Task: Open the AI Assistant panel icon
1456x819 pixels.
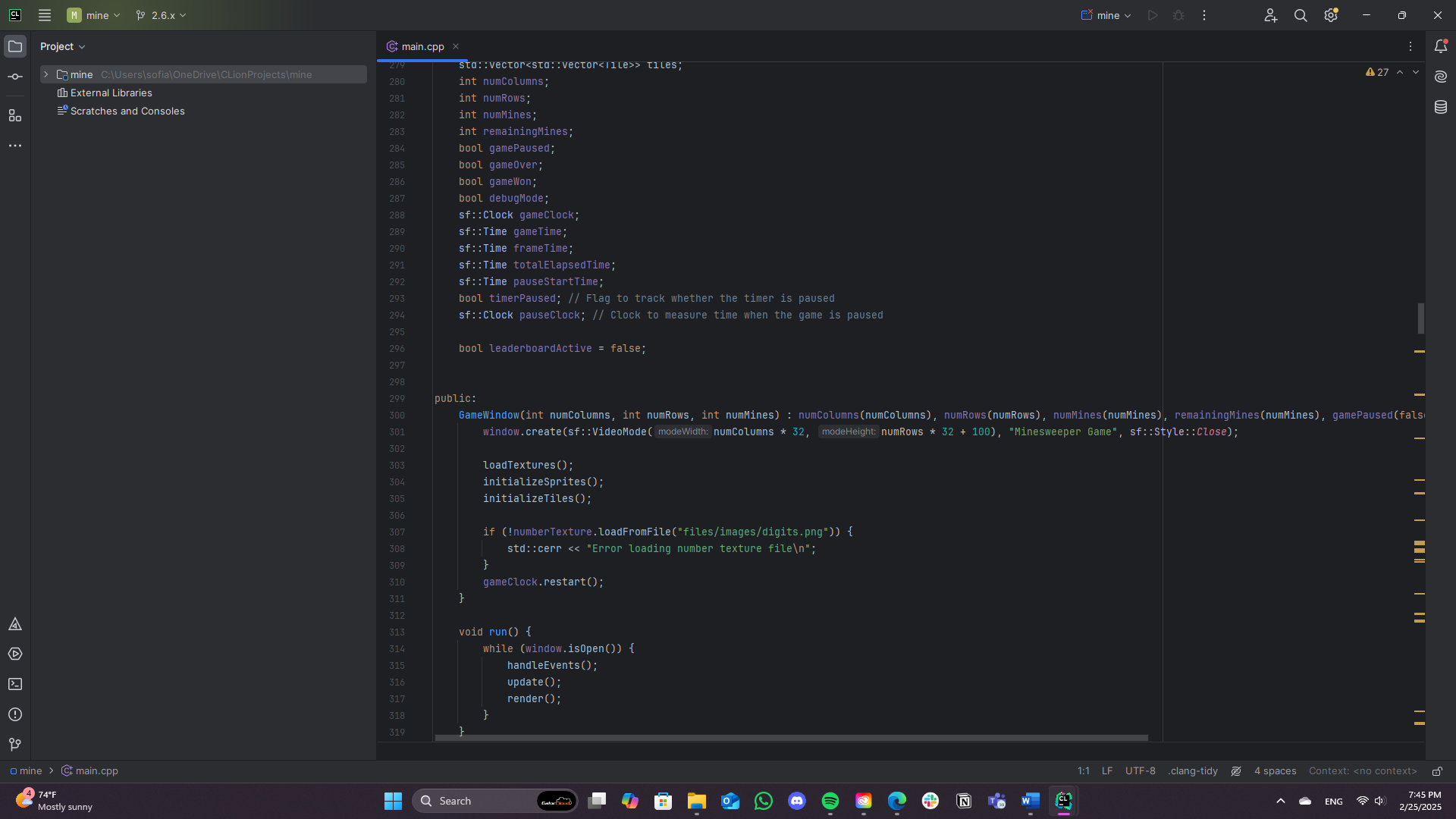Action: 1441,77
